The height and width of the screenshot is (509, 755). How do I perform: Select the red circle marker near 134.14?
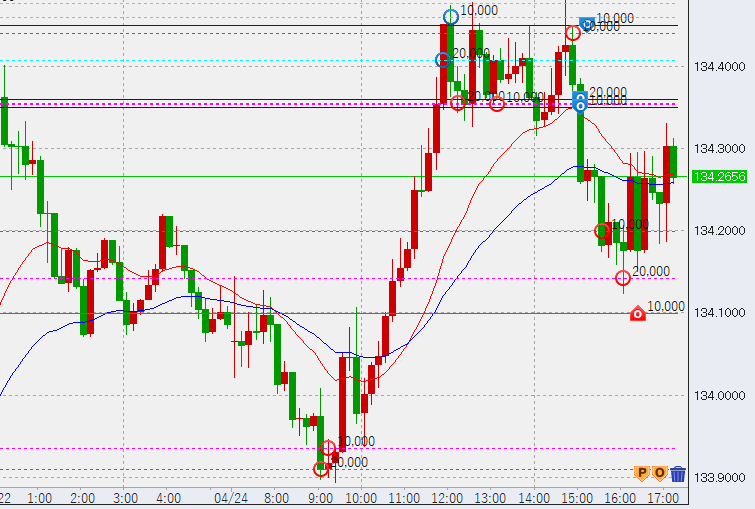tap(623, 277)
